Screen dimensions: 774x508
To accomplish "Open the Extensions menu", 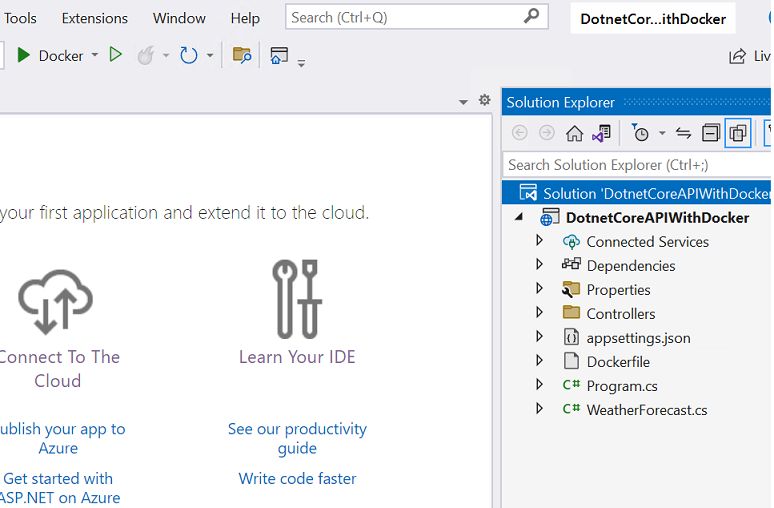I will point(95,18).
